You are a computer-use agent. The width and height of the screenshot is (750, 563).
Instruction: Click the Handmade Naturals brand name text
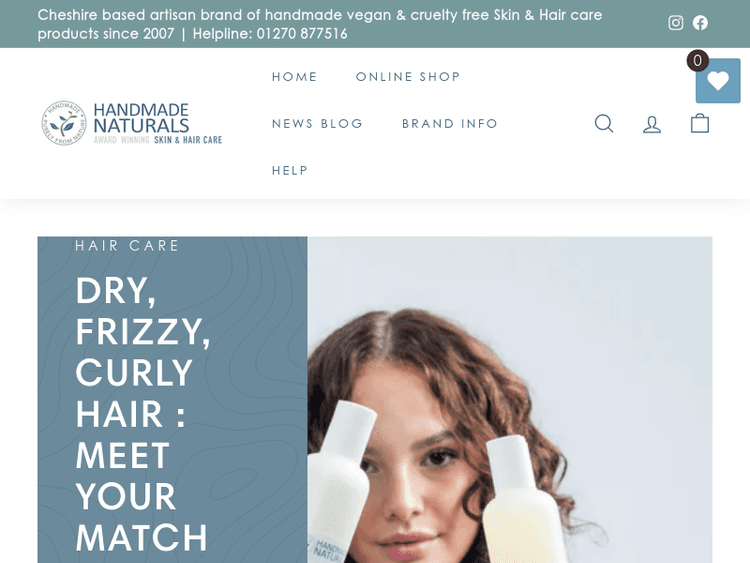click(141, 118)
